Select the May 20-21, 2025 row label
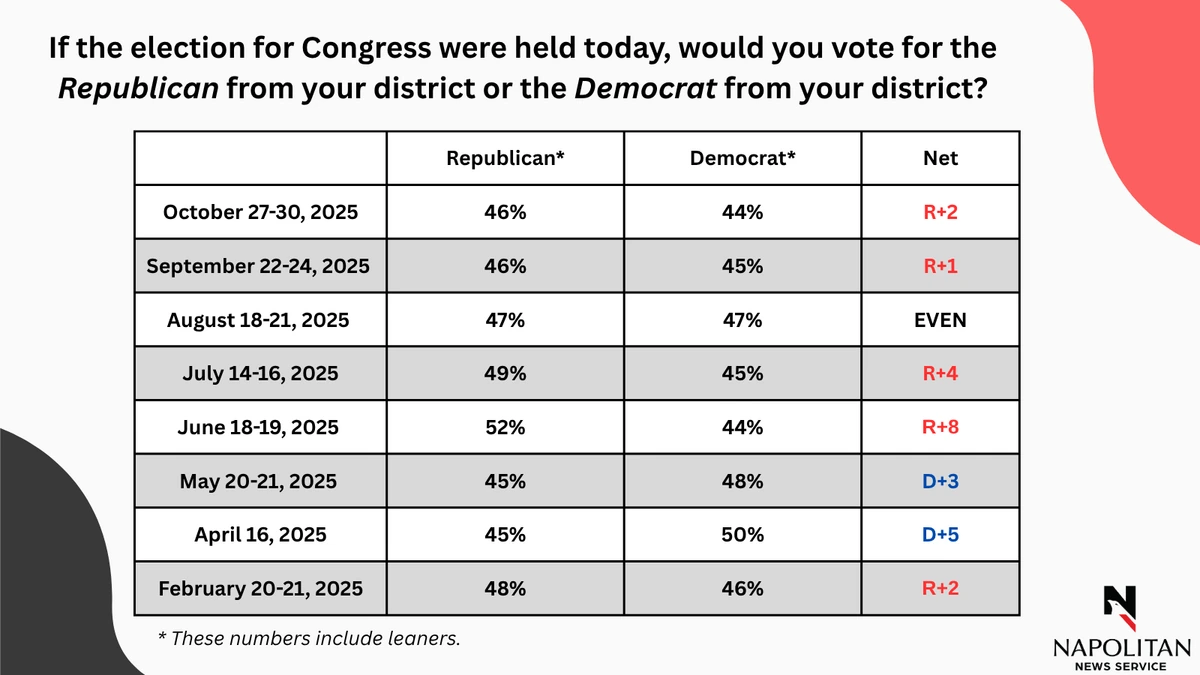Image resolution: width=1200 pixels, height=675 pixels. click(x=259, y=481)
